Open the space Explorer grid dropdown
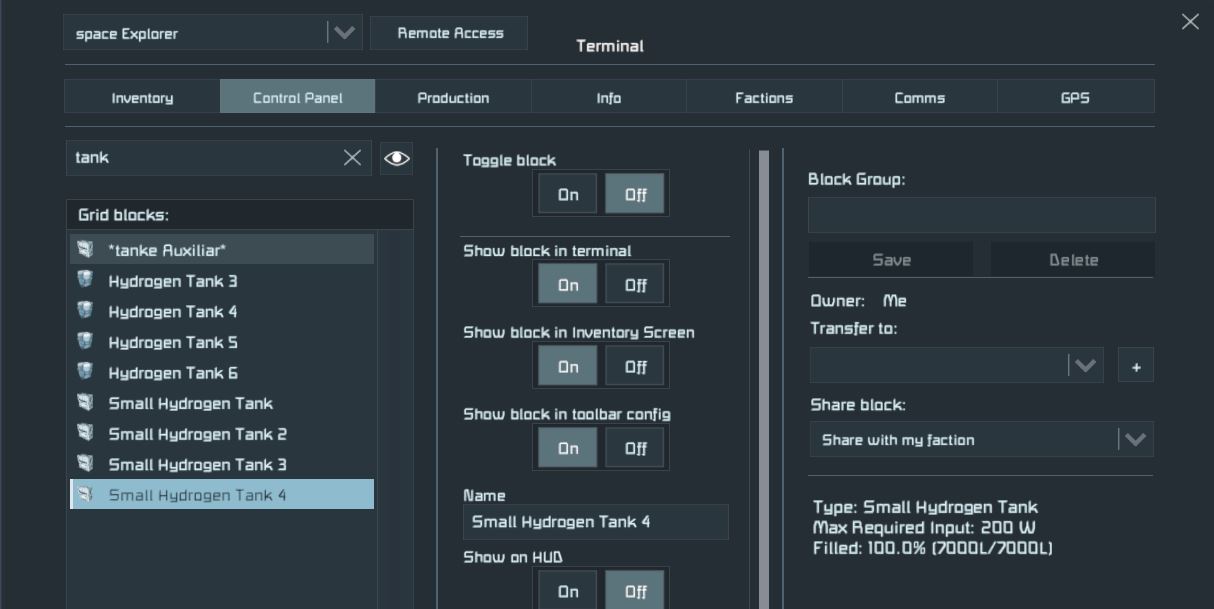The image size is (1214, 609). [x=343, y=33]
